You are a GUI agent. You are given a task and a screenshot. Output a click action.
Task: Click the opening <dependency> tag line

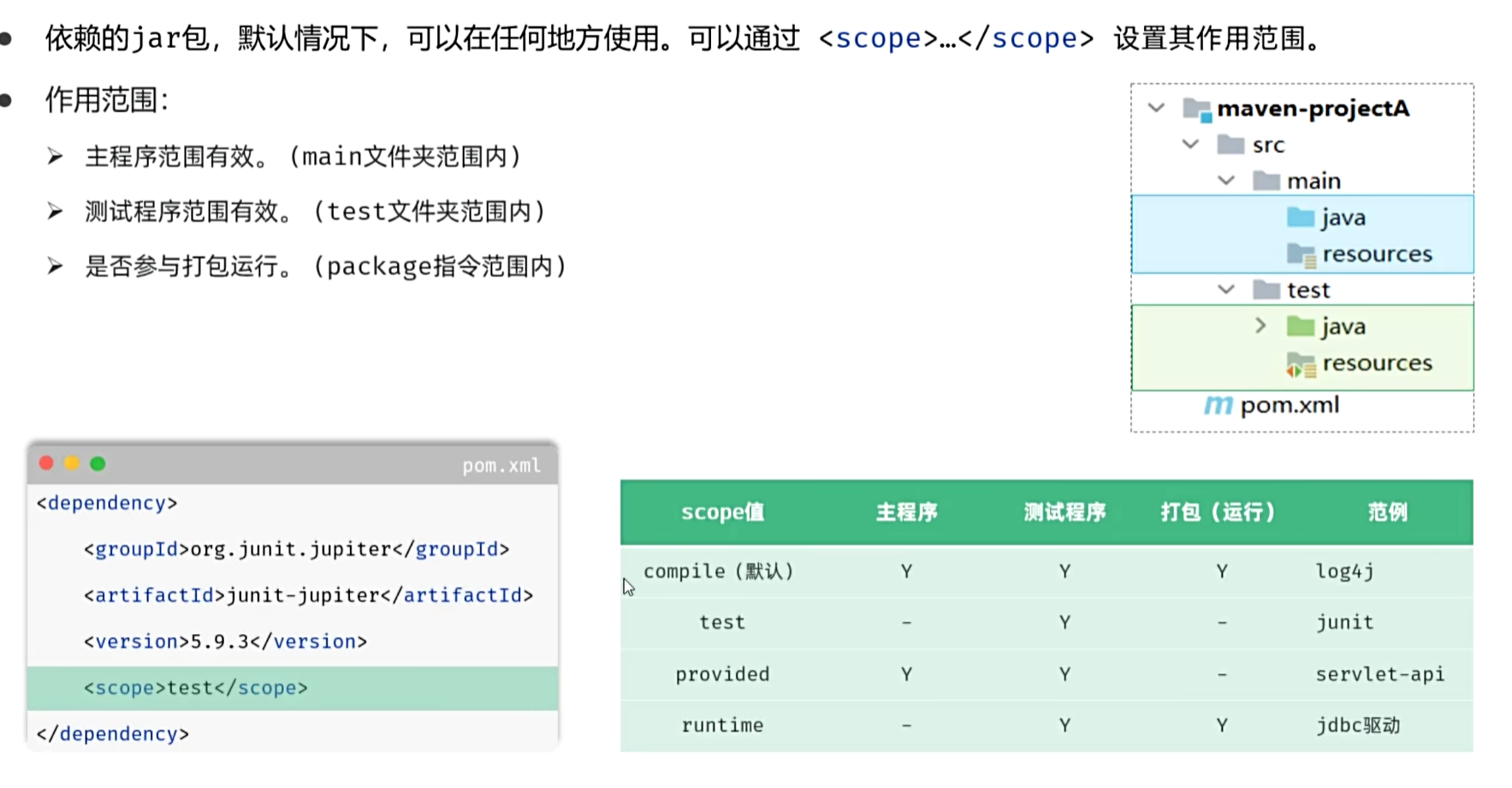tap(107, 503)
